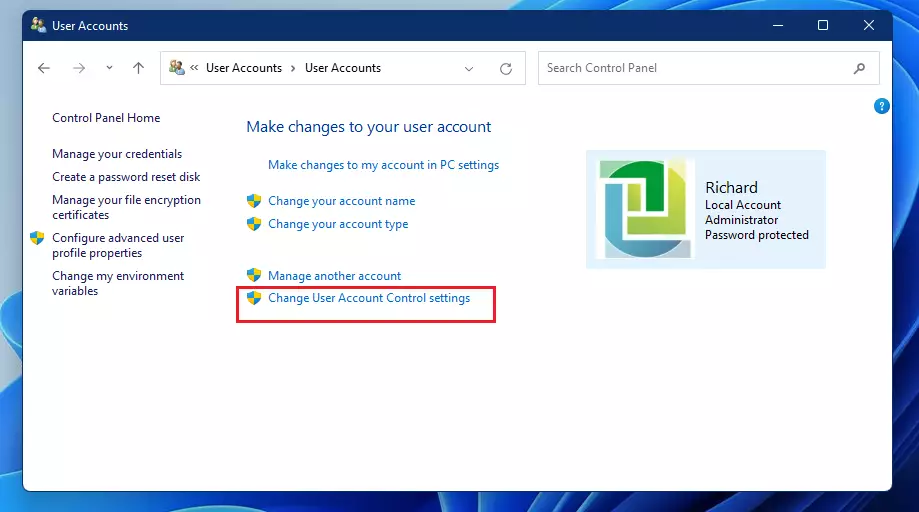Click shield icon beside Change your account name

pos(254,201)
